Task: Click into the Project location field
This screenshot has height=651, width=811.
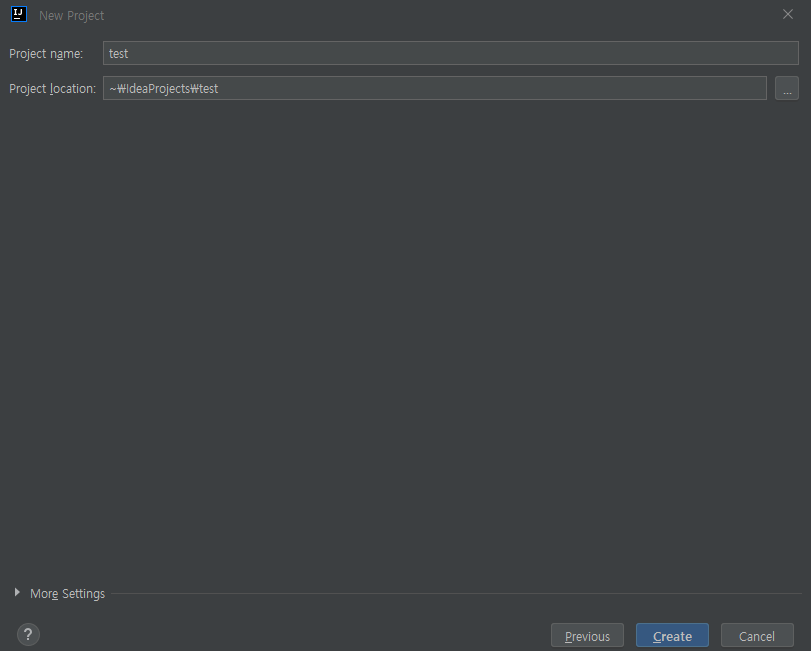Action: pos(434,88)
